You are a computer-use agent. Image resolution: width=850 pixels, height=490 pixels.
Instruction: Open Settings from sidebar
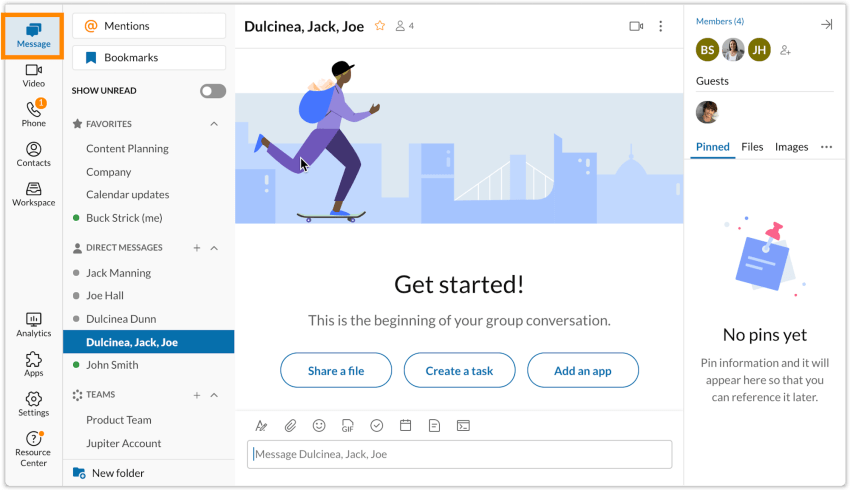[x=34, y=404]
